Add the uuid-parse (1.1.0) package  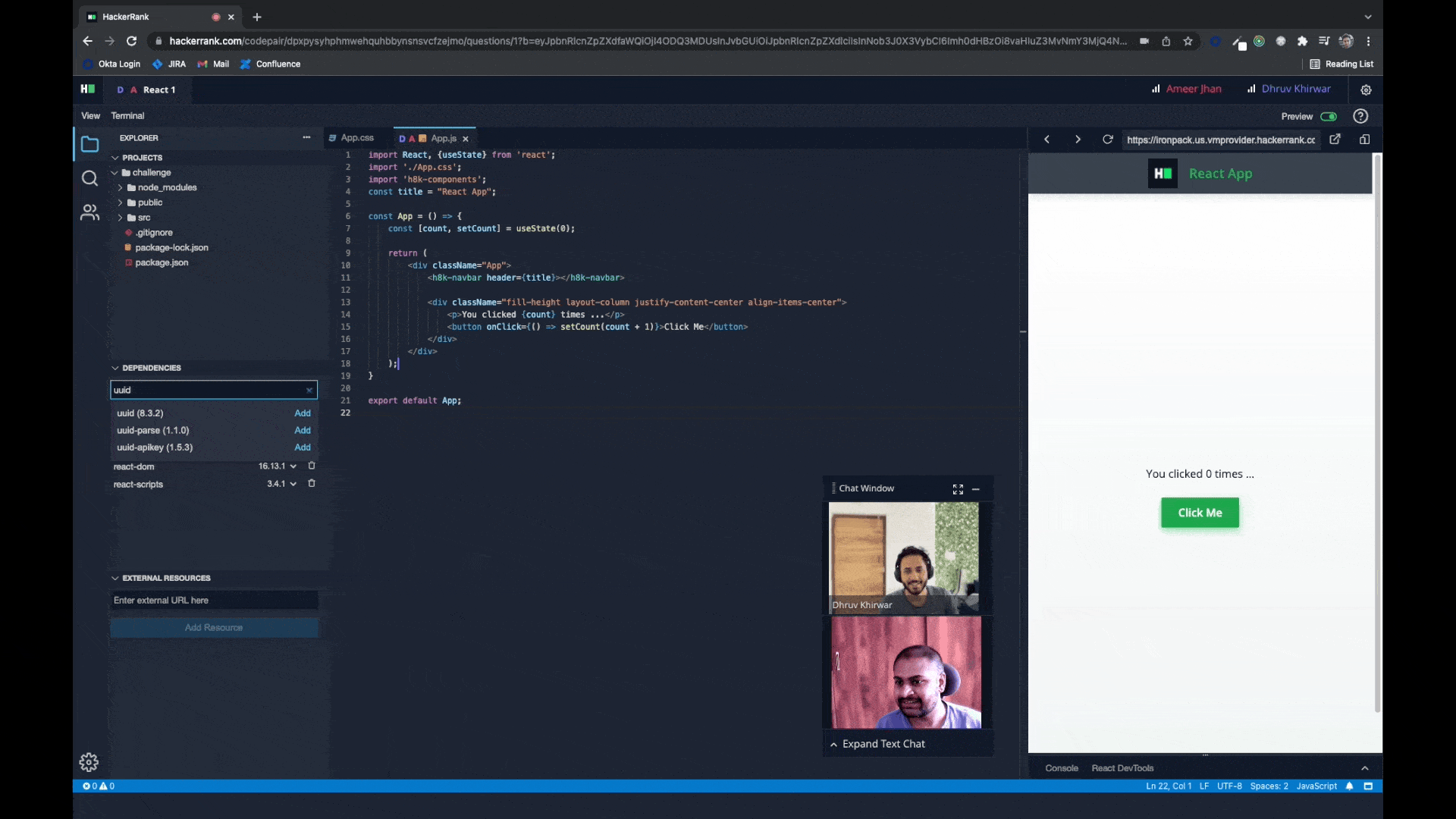point(303,430)
